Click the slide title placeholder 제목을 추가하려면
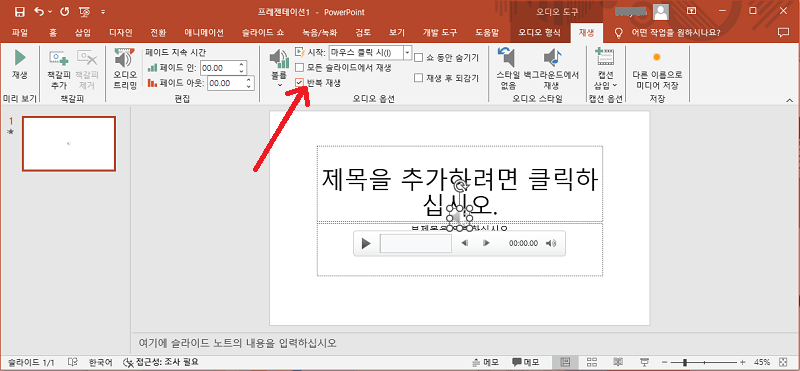800x371 pixels. point(460,184)
